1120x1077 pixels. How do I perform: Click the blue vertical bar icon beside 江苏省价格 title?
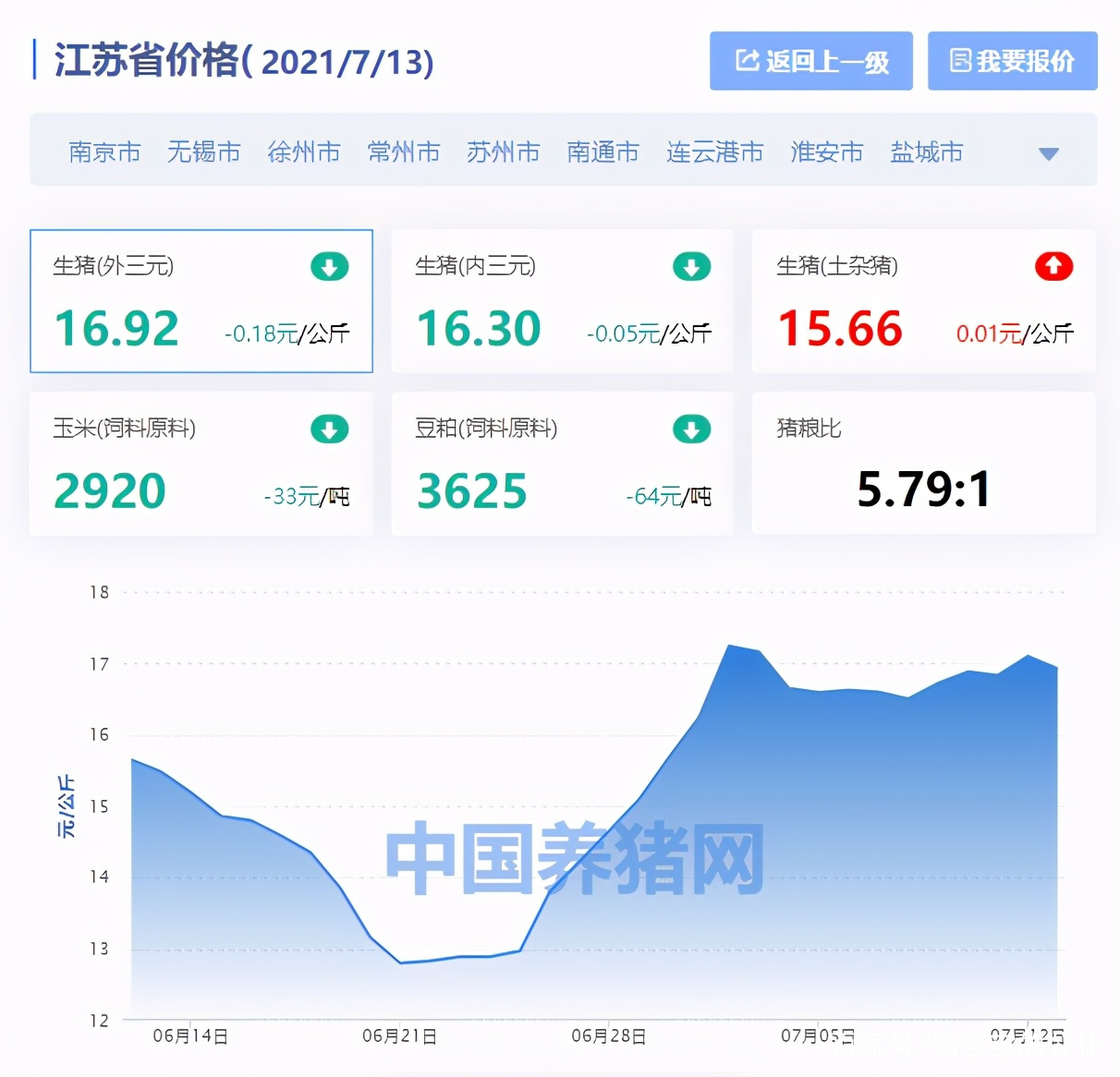[x=34, y=60]
